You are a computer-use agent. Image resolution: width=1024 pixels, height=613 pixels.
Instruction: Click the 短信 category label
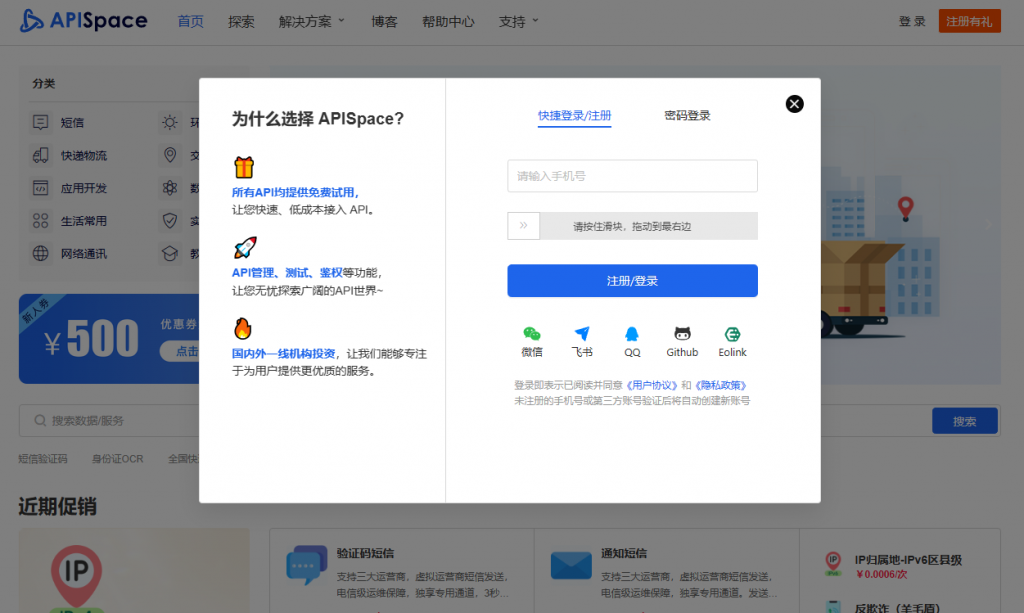pos(72,123)
